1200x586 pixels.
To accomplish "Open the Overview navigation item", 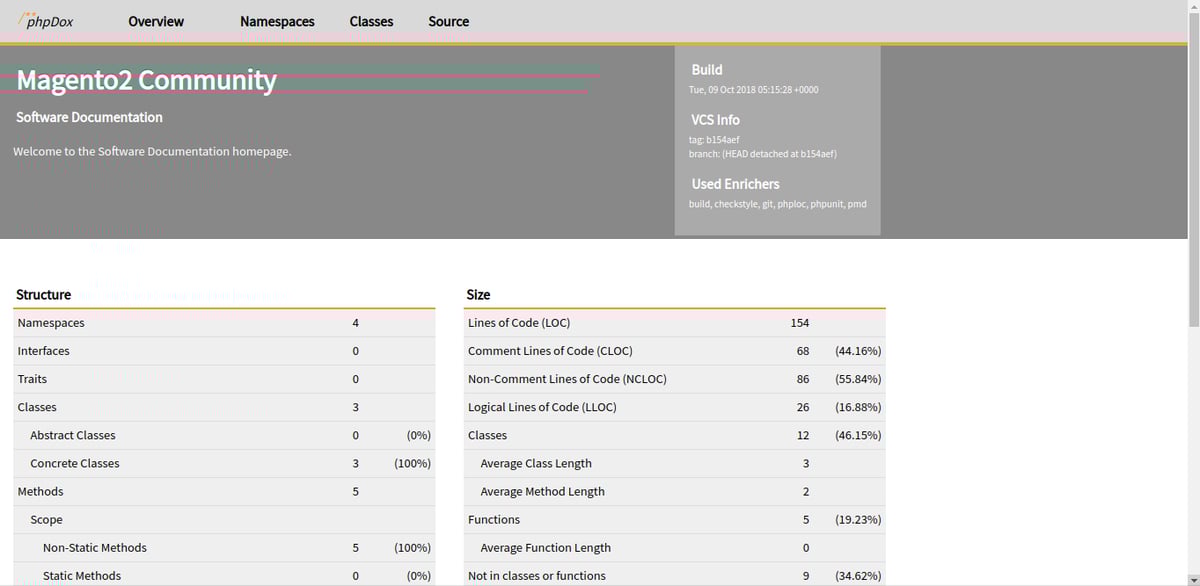I will click(156, 21).
